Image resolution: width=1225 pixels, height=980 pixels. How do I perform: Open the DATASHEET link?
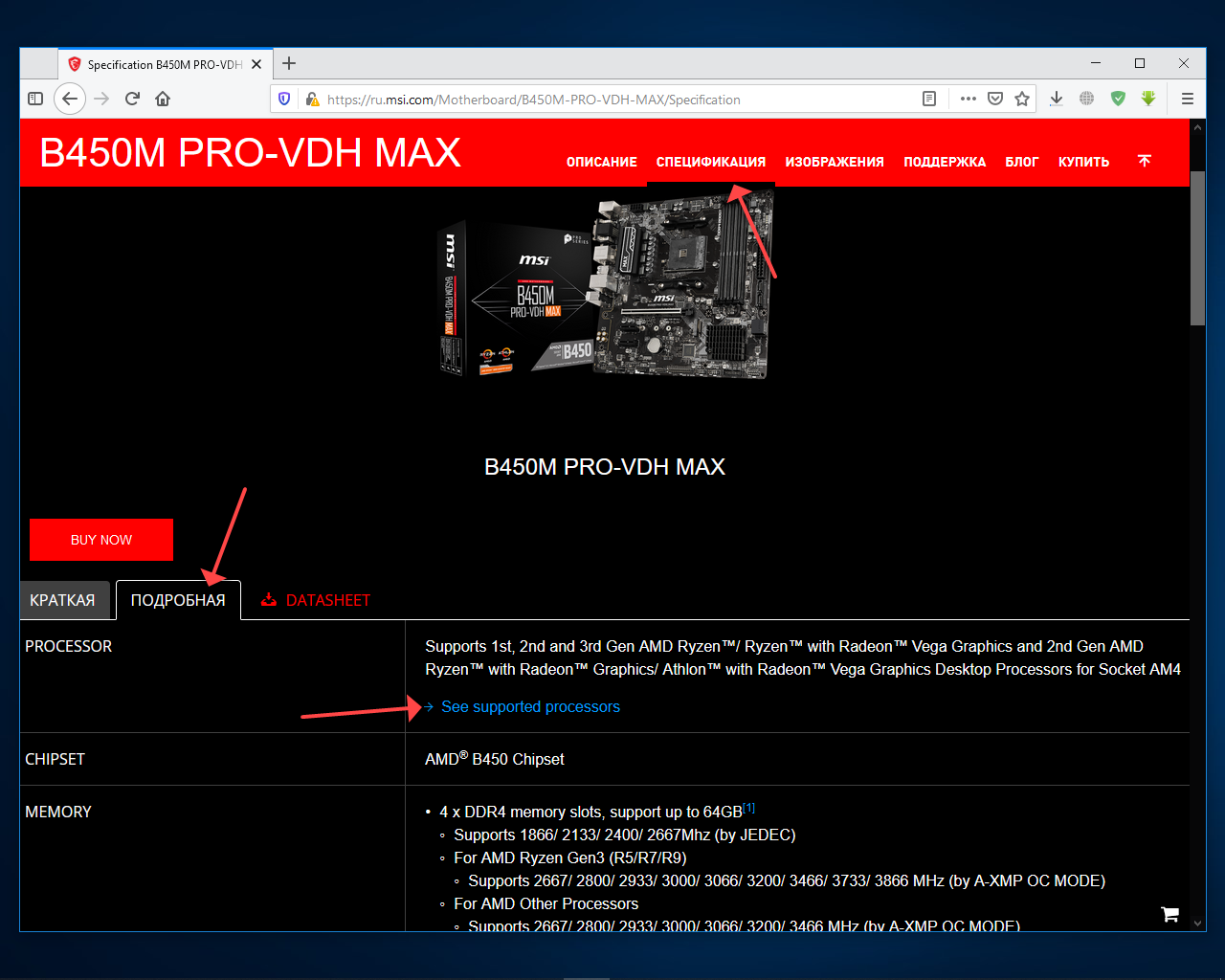point(327,600)
